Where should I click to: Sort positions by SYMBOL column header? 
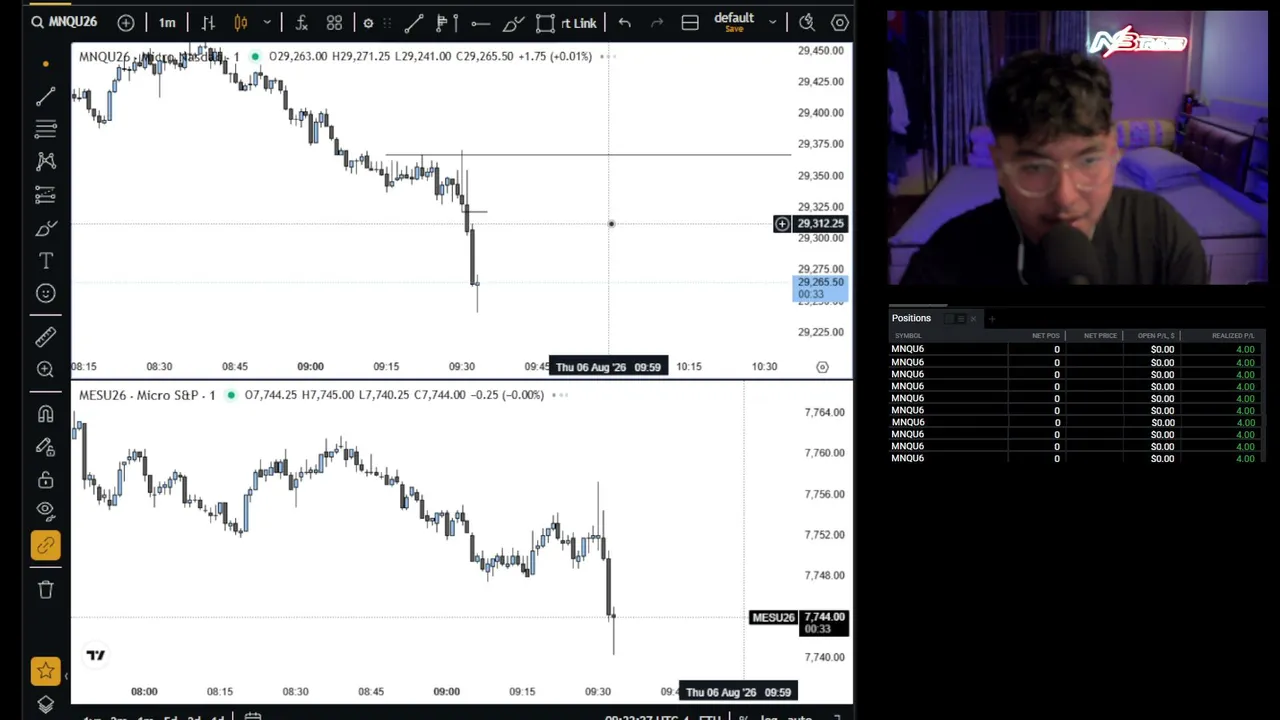[x=908, y=336]
